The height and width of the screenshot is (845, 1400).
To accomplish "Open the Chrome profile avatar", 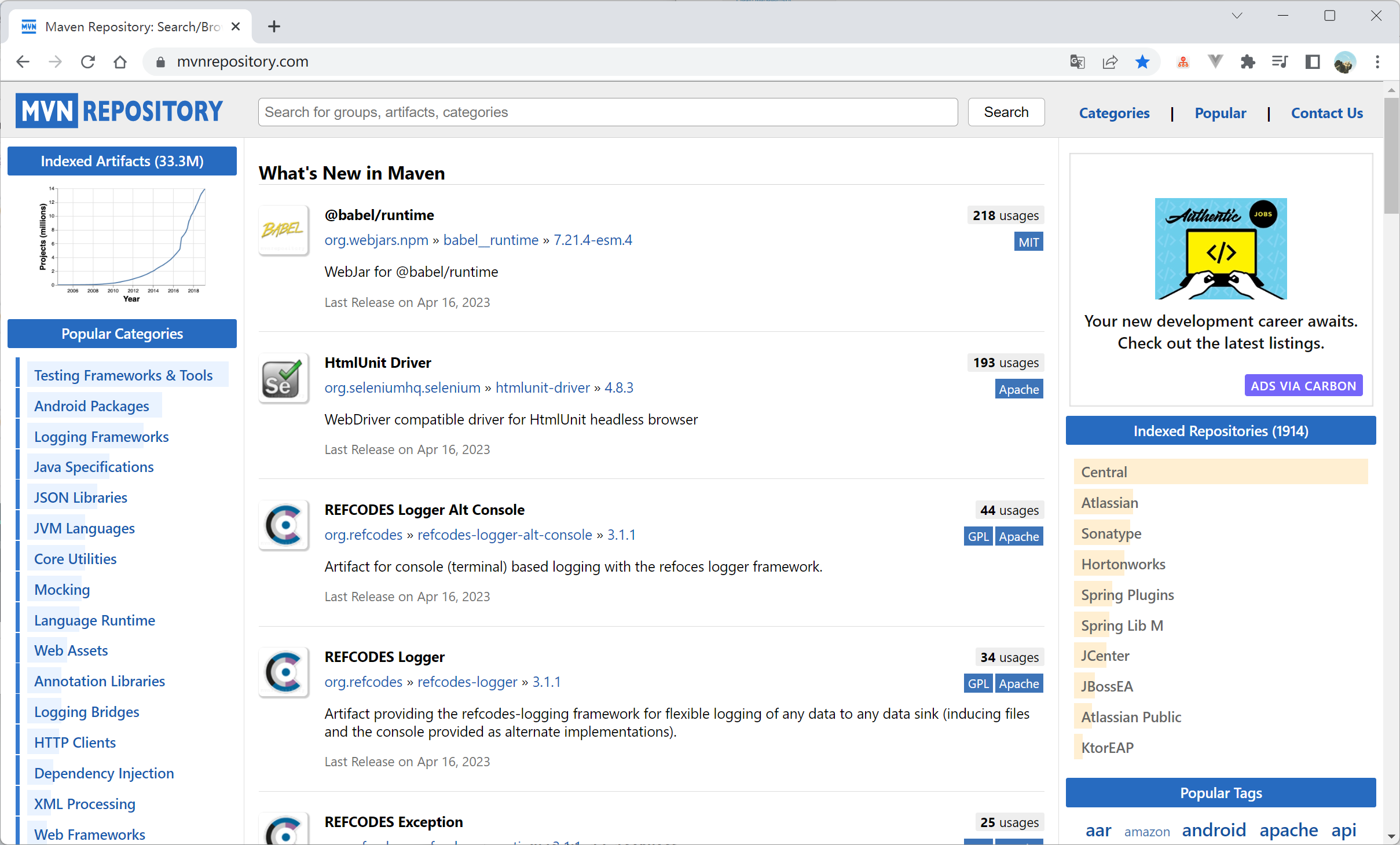I will pyautogui.click(x=1345, y=62).
